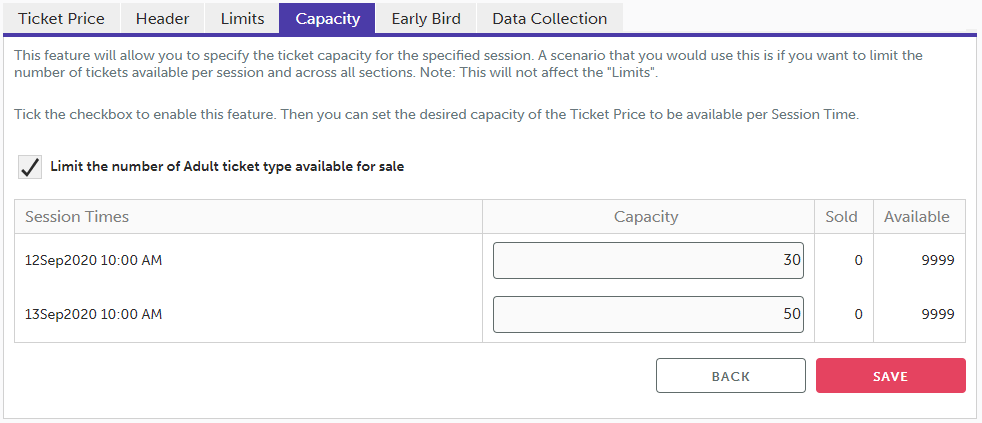The image size is (982, 423).
Task: Click Available value for 13Sep2020 session
Action: (937, 314)
